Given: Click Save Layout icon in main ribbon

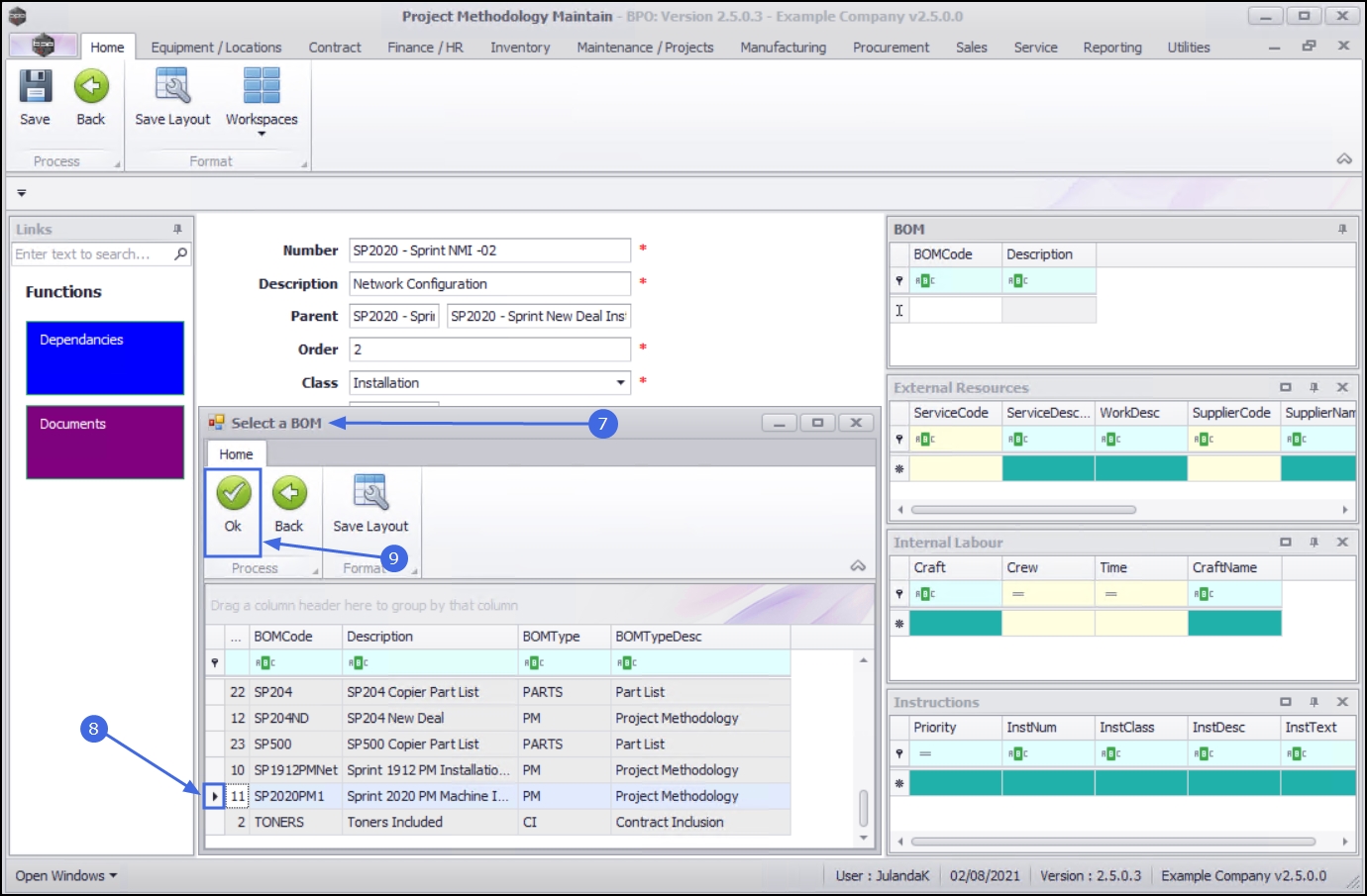Looking at the screenshot, I should (172, 87).
